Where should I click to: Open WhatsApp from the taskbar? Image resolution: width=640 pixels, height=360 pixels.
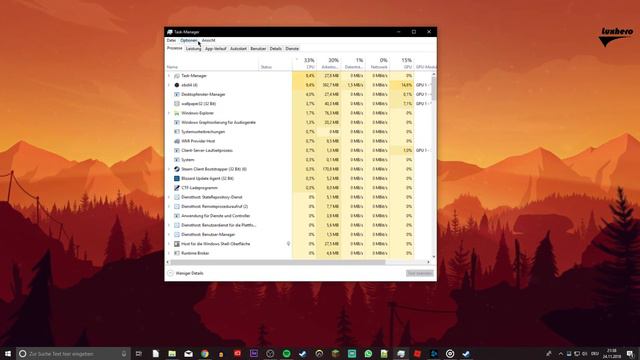368,353
